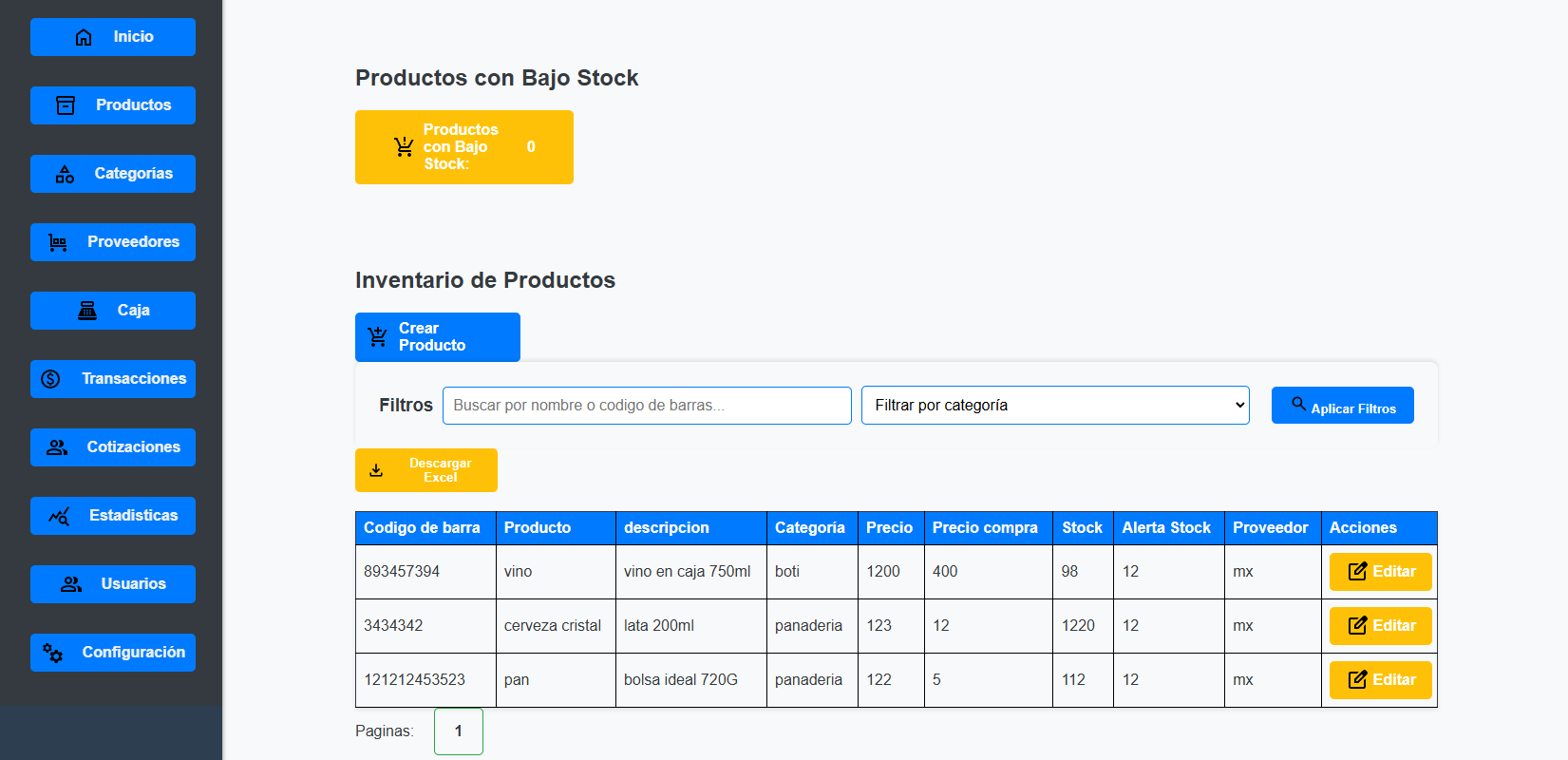
Task: Edit the pan product
Action: [x=1381, y=680]
